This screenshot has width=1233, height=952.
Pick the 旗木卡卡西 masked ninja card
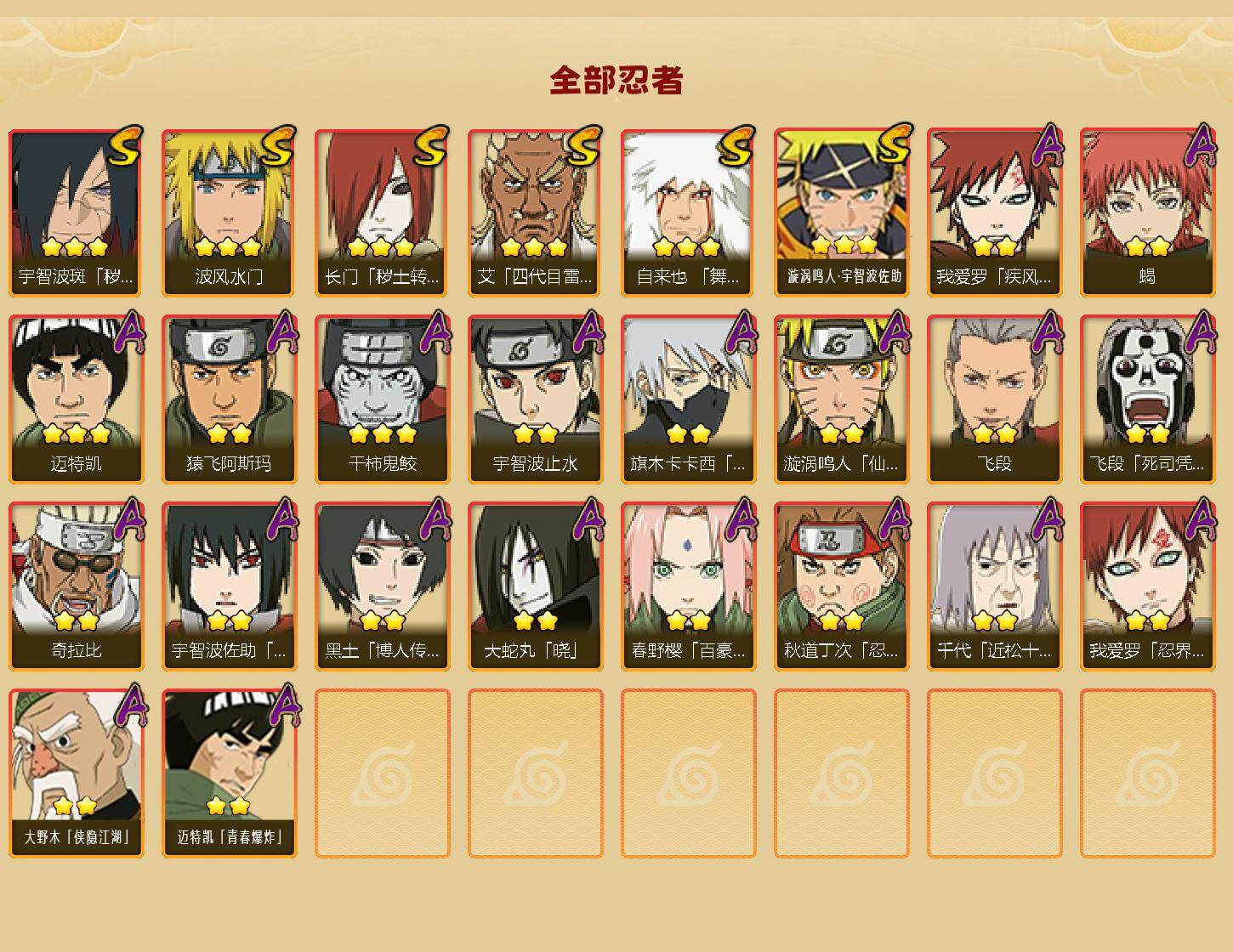pos(688,399)
